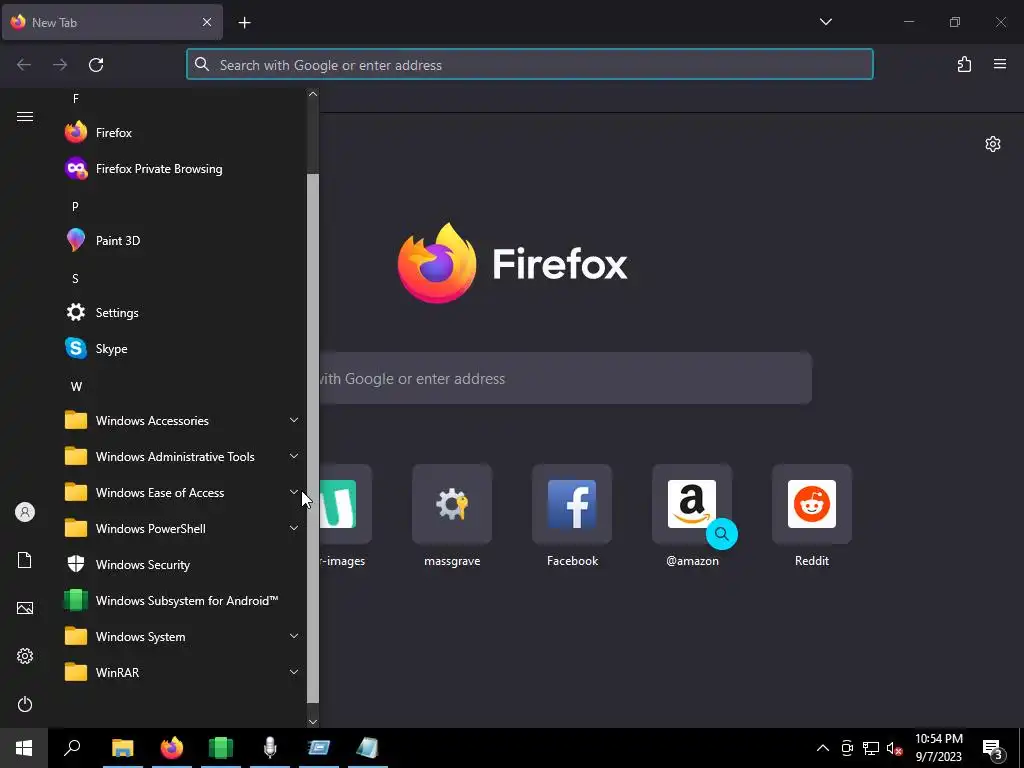Screen dimensions: 1024x768
Task: Click the Windows Start button
Action: pyautogui.click(x=24, y=748)
